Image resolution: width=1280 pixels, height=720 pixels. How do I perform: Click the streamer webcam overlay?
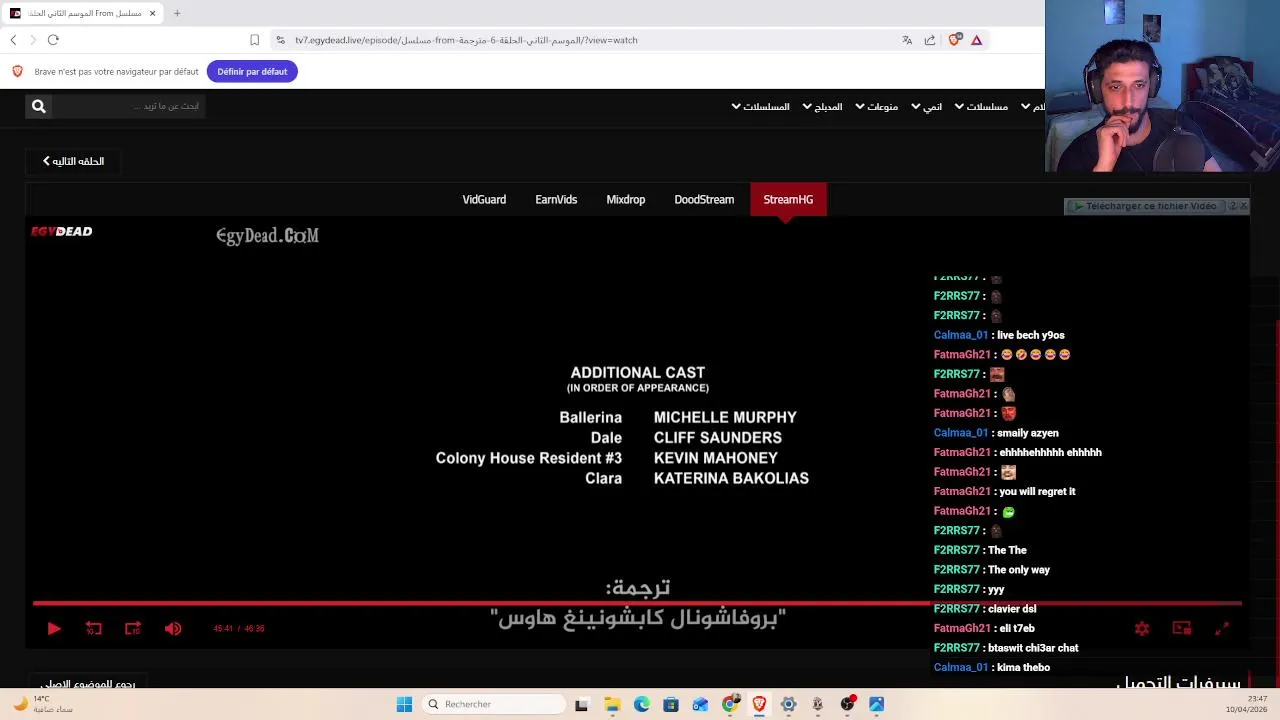coord(1162,87)
